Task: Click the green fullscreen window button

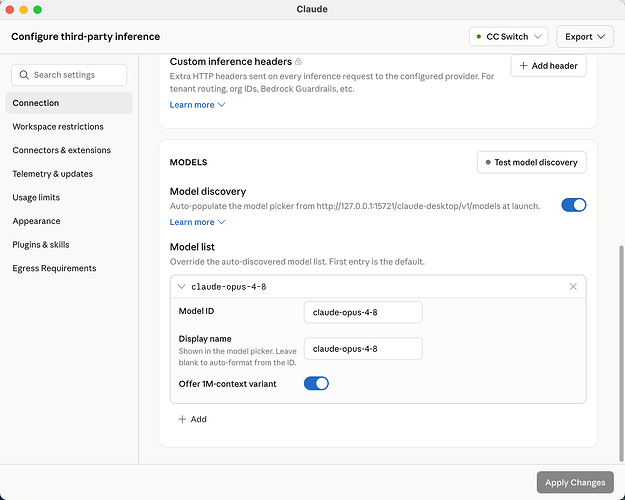Action: tap(37, 10)
